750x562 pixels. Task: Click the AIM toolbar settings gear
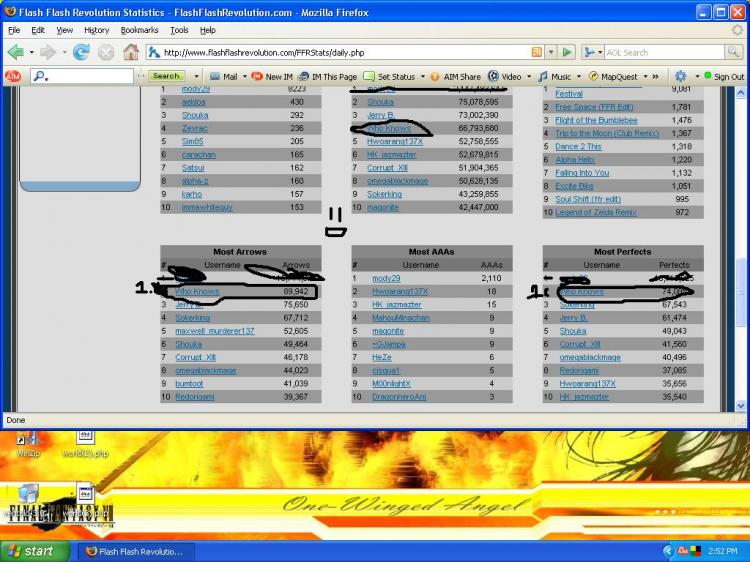pyautogui.click(x=680, y=76)
